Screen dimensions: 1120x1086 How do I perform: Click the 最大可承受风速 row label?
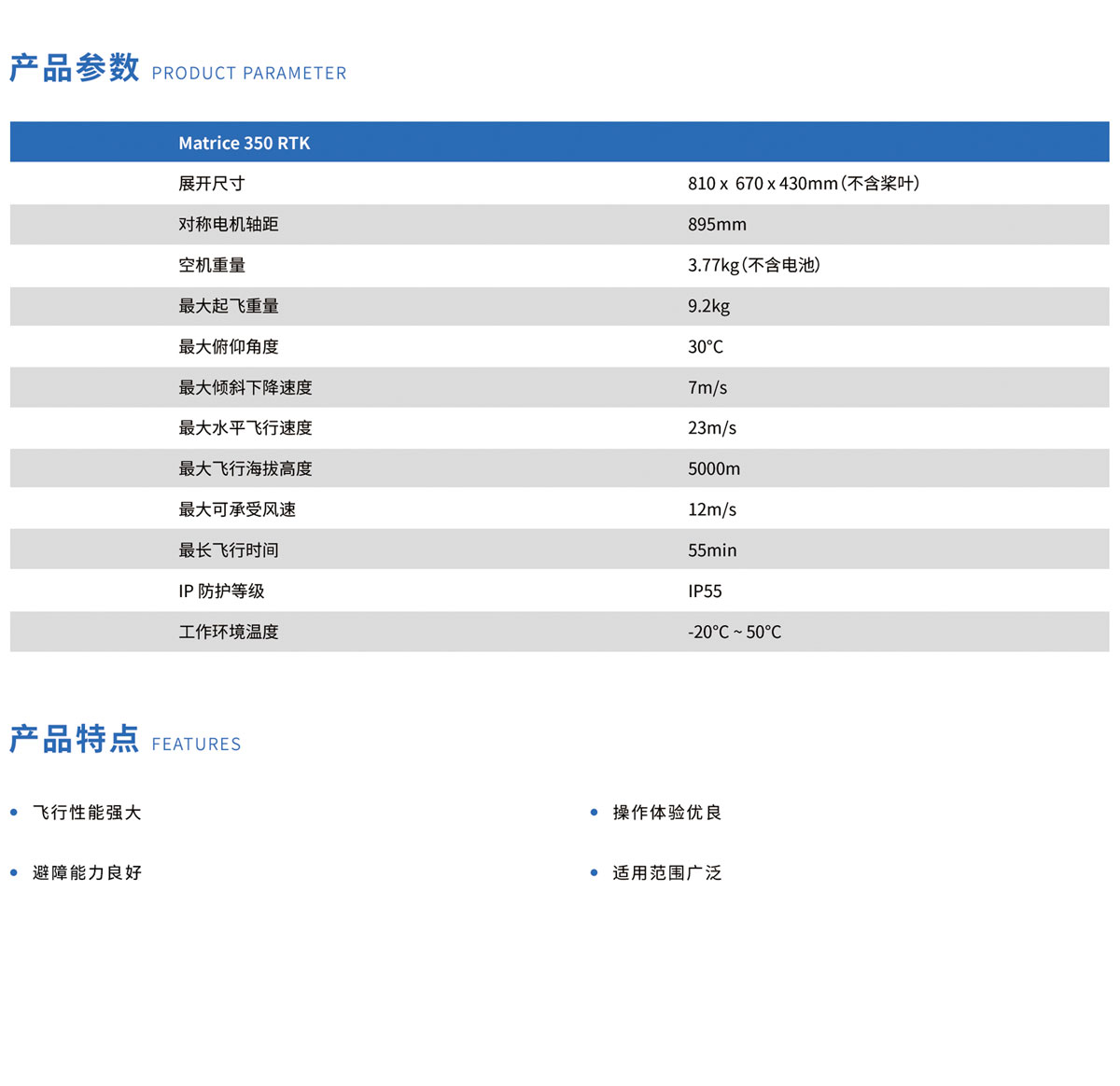[x=237, y=509]
